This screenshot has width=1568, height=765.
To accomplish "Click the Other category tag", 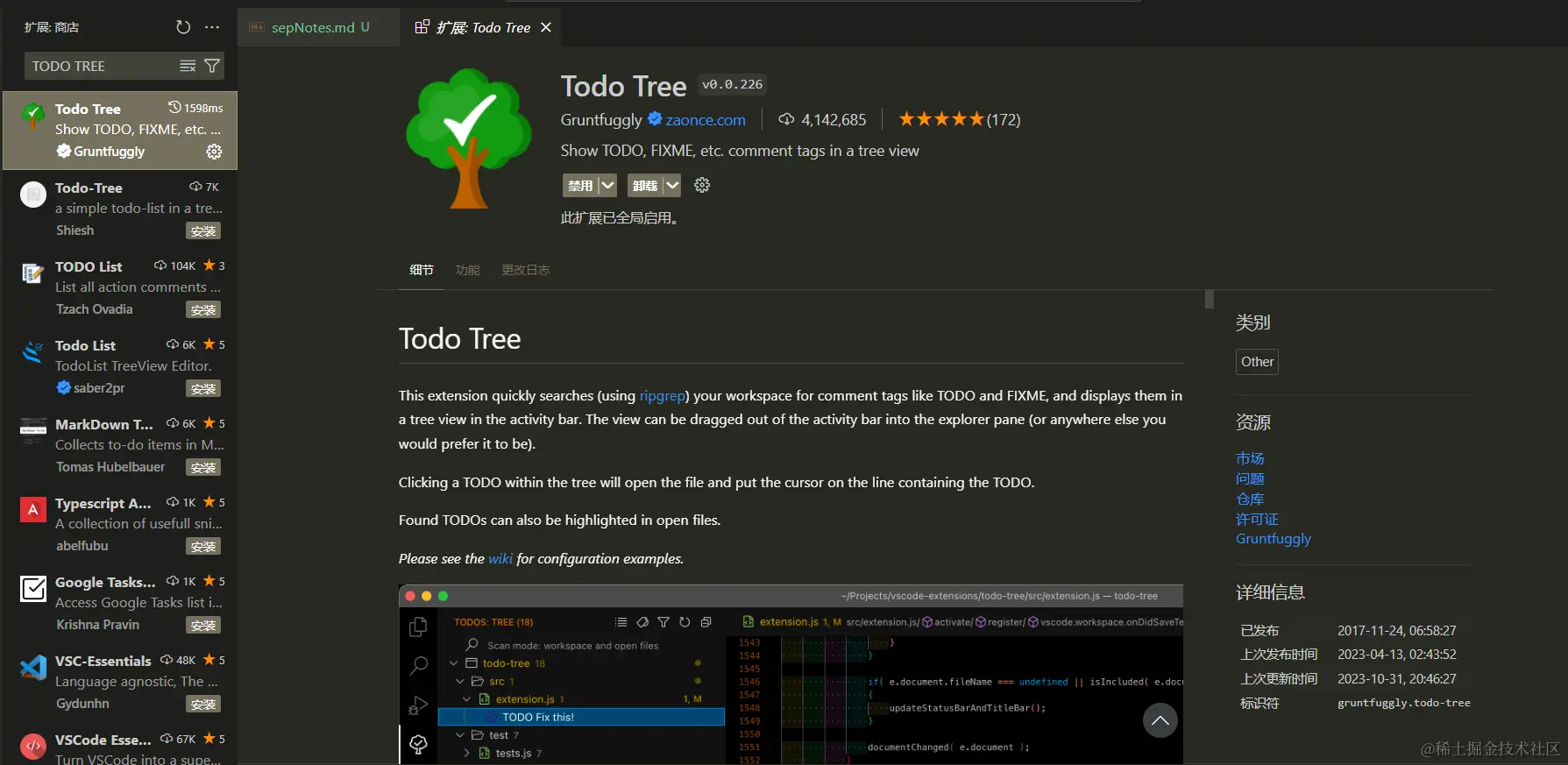I will point(1257,362).
